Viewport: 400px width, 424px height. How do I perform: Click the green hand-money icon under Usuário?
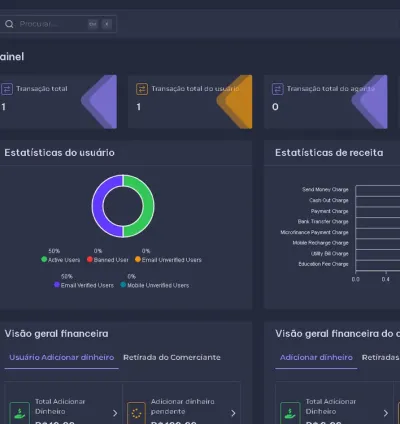click(x=20, y=413)
